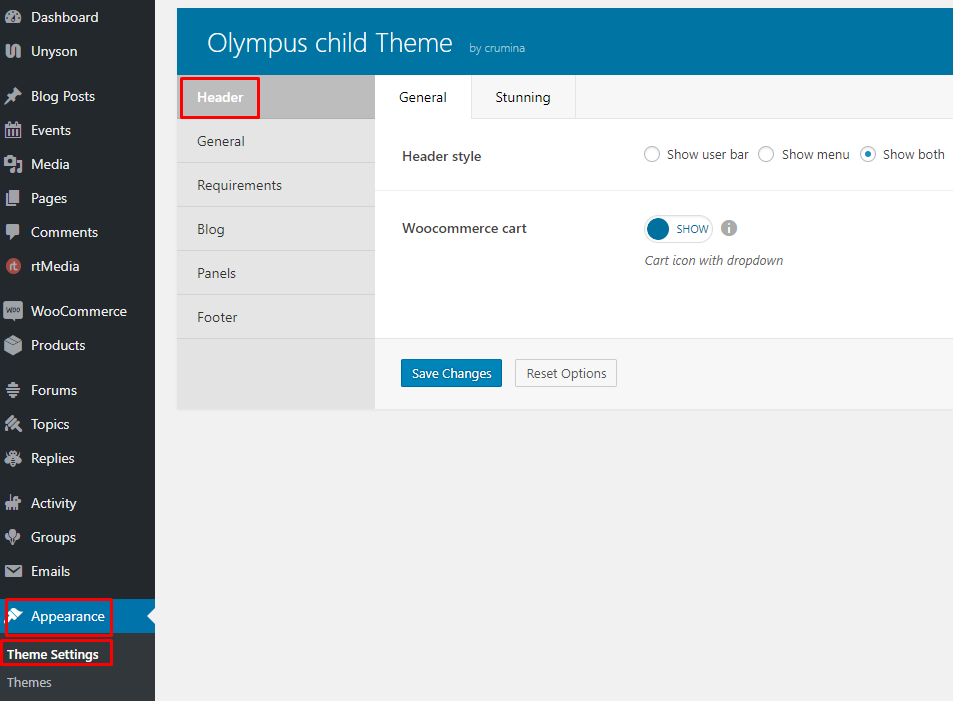
Task: Open the Topics menu label
Action: click(x=50, y=424)
